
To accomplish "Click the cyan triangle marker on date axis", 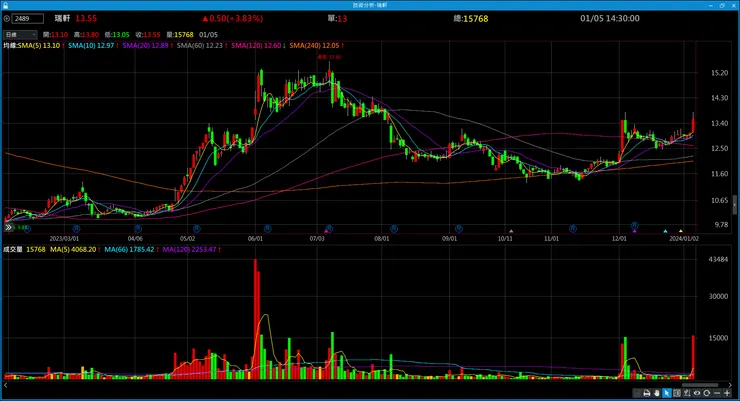I will coord(665,231).
